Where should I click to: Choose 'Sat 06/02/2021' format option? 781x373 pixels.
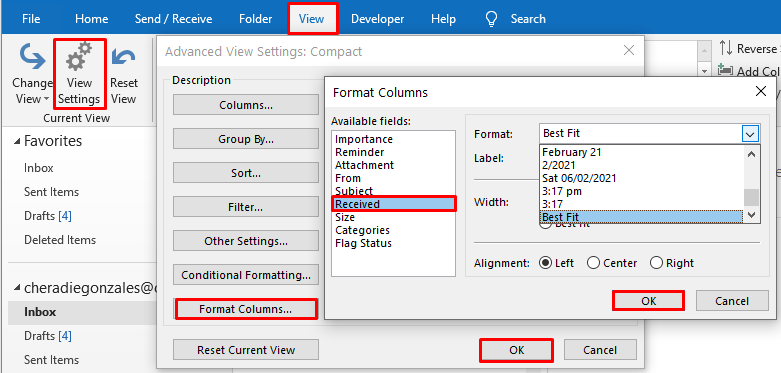tap(641, 178)
